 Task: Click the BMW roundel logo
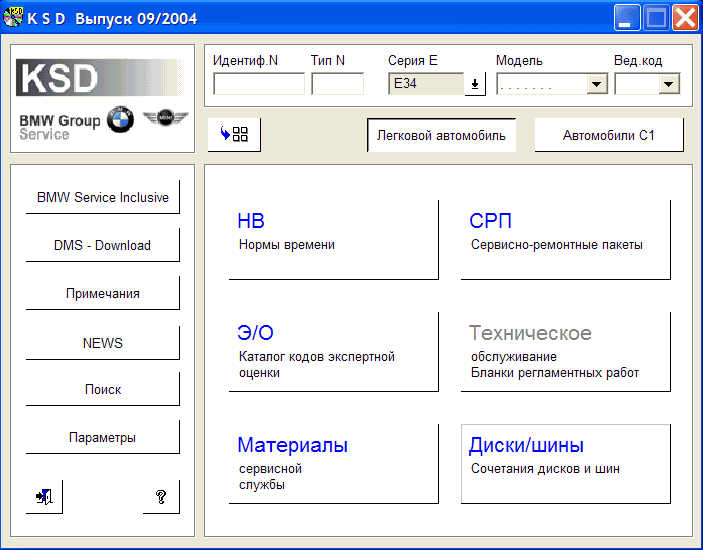(120, 120)
